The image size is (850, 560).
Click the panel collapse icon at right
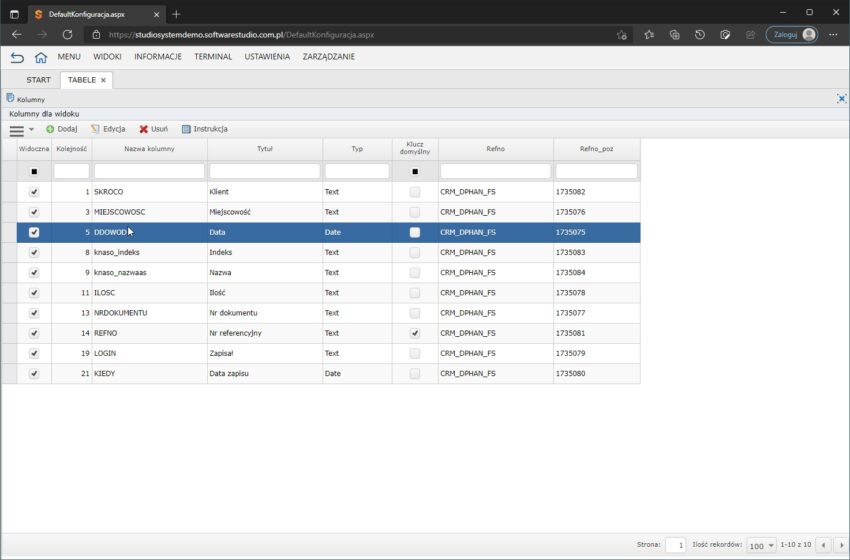pyautogui.click(x=841, y=98)
